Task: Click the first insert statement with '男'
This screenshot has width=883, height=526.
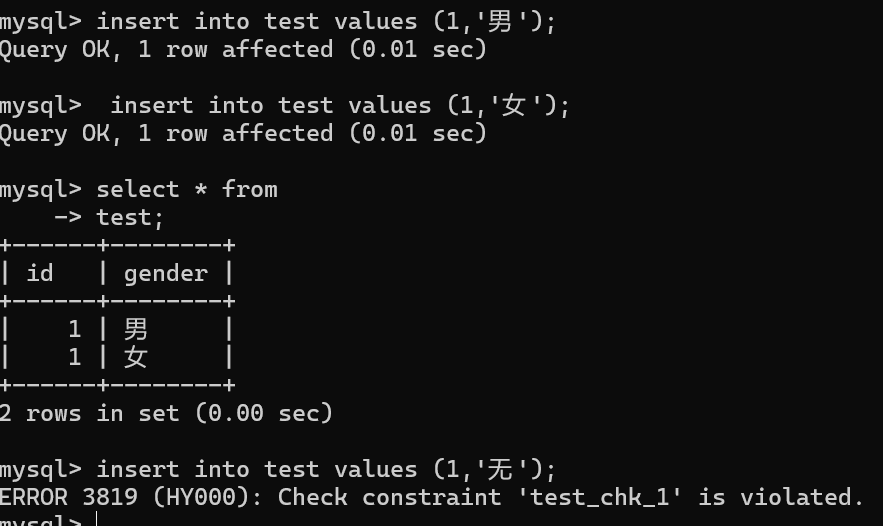Action: tap(326, 21)
